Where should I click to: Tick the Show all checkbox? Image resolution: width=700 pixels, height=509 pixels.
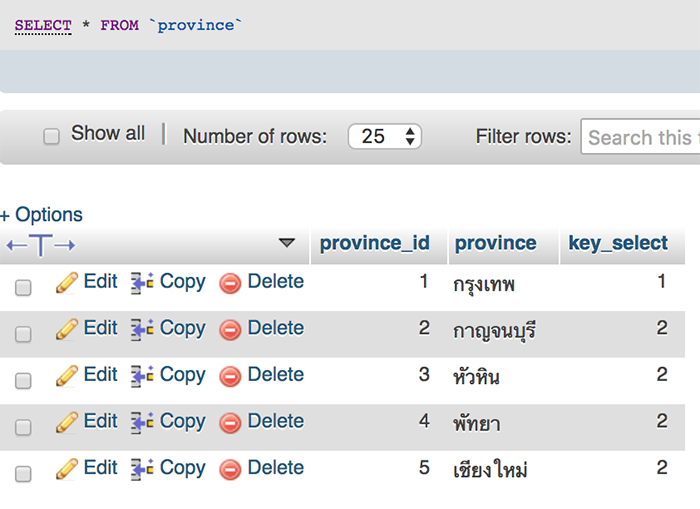[x=51, y=136]
